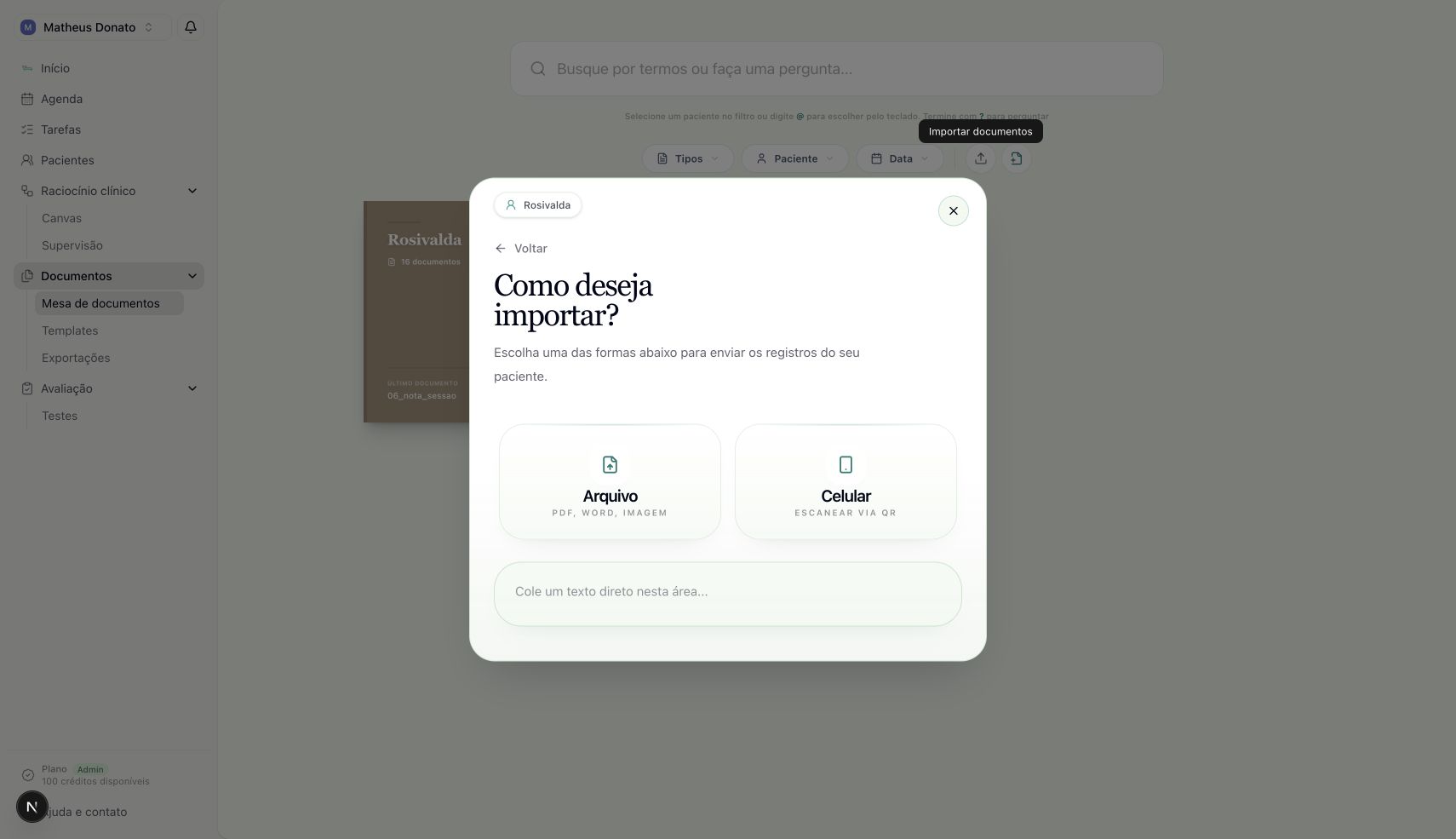Click the Rosivalda patient chip

pos(538,205)
